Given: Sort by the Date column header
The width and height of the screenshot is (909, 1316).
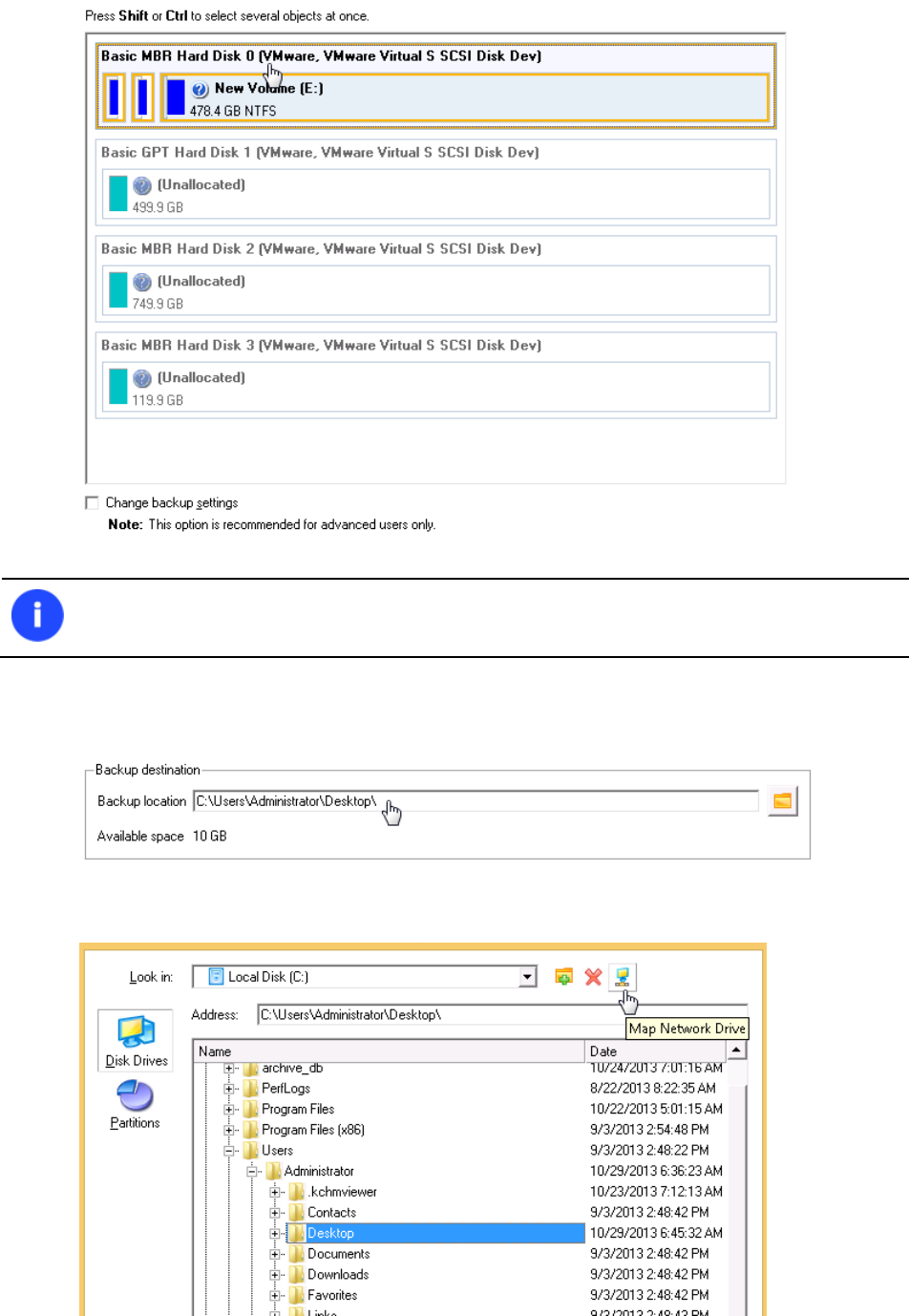Looking at the screenshot, I should point(656,1051).
